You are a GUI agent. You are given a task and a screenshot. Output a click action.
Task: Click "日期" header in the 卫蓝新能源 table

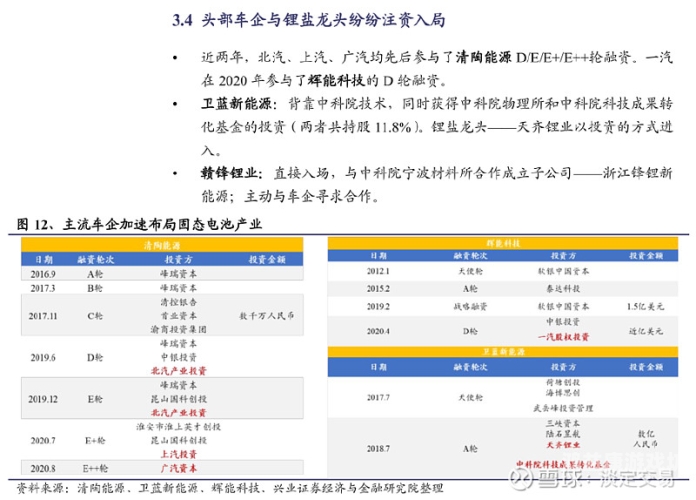tap(379, 367)
